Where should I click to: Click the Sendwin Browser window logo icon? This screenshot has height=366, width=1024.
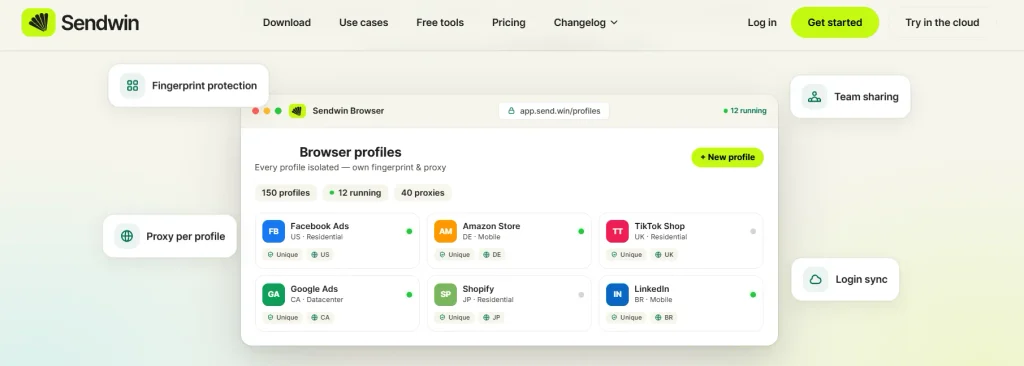coord(298,110)
